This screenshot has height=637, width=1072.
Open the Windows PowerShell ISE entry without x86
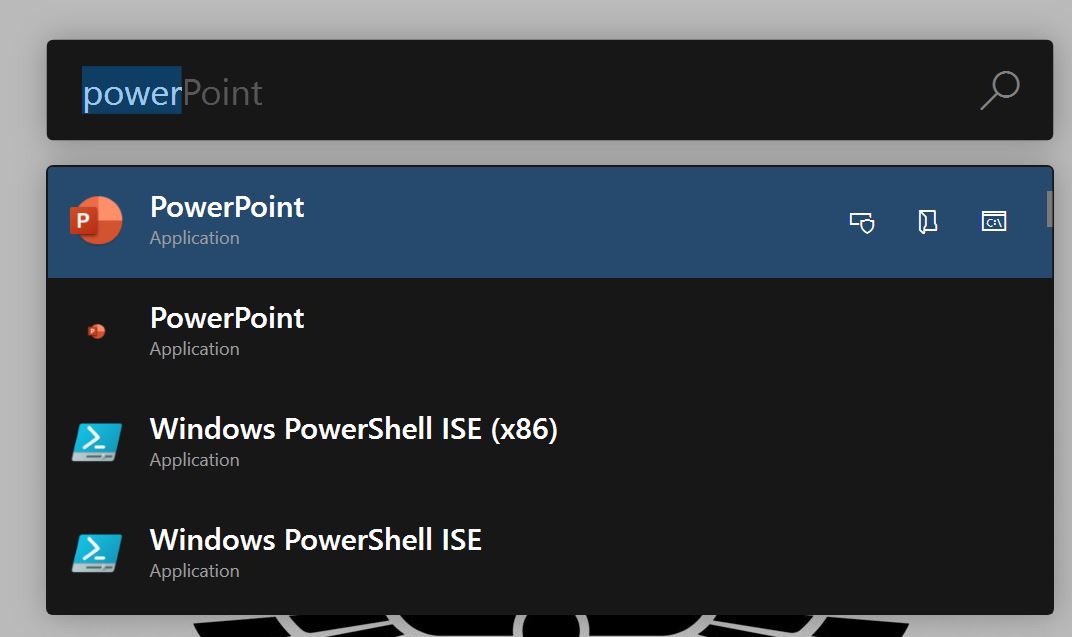click(550, 554)
